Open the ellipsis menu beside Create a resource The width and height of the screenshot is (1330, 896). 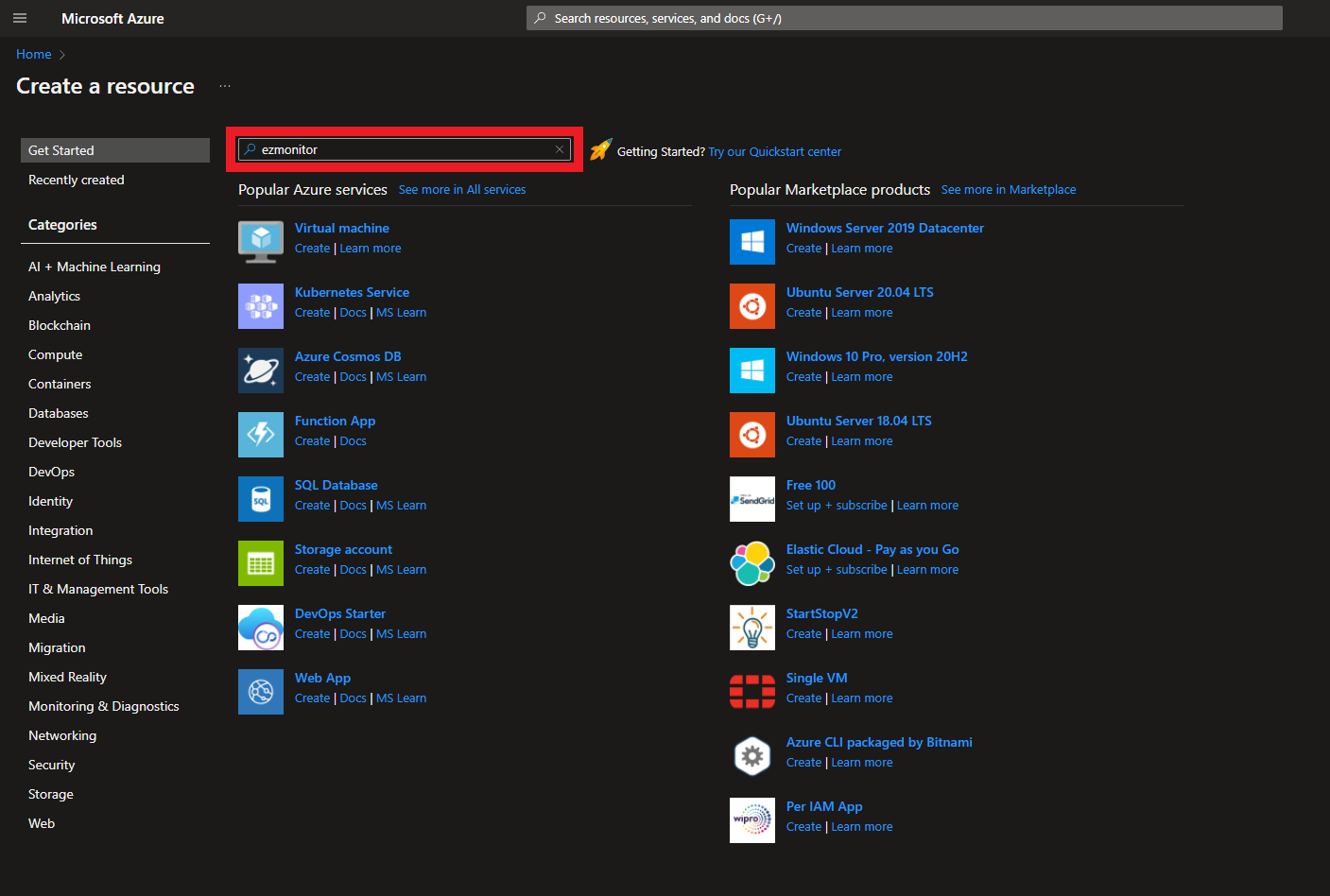pos(225,86)
